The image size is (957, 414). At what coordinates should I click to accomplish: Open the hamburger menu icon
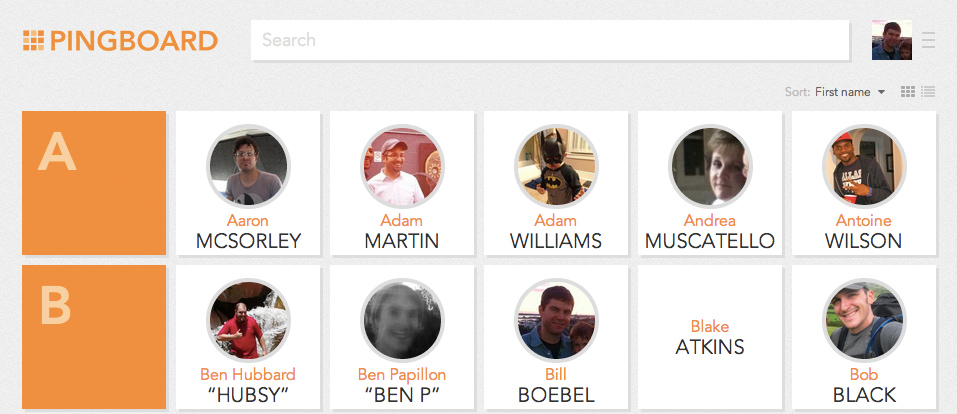[x=928, y=40]
